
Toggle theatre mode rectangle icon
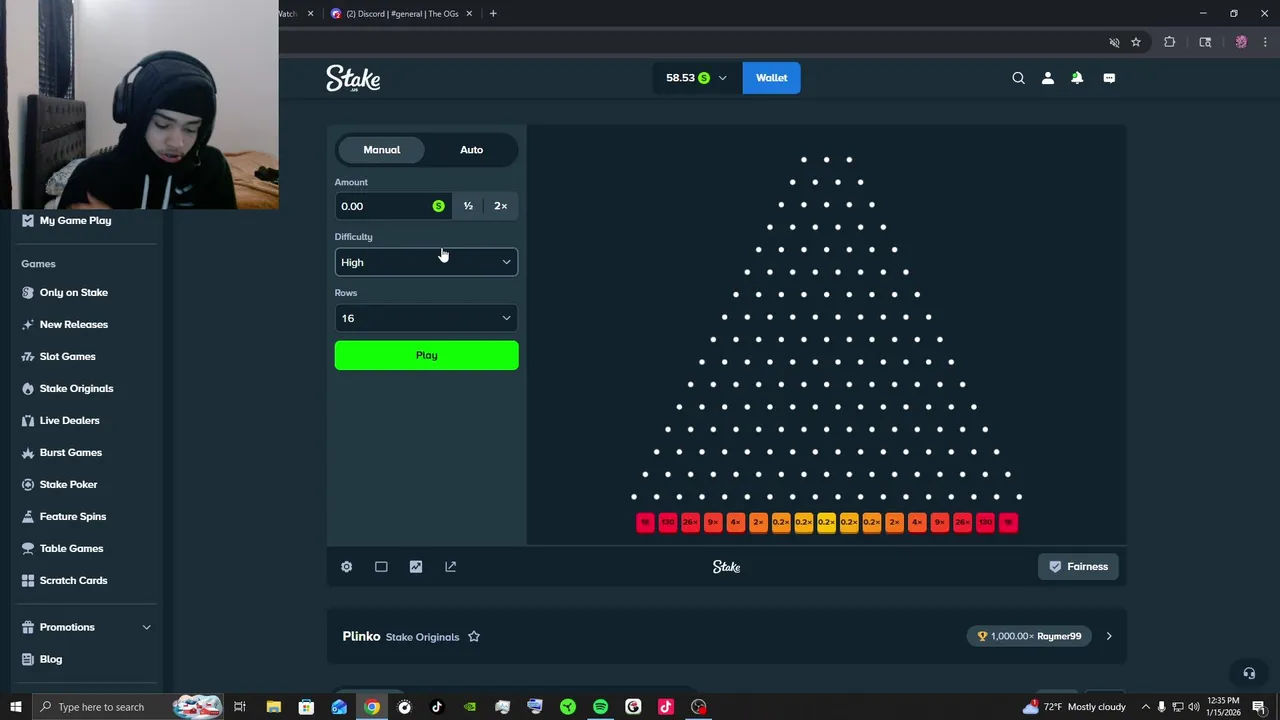(x=381, y=567)
